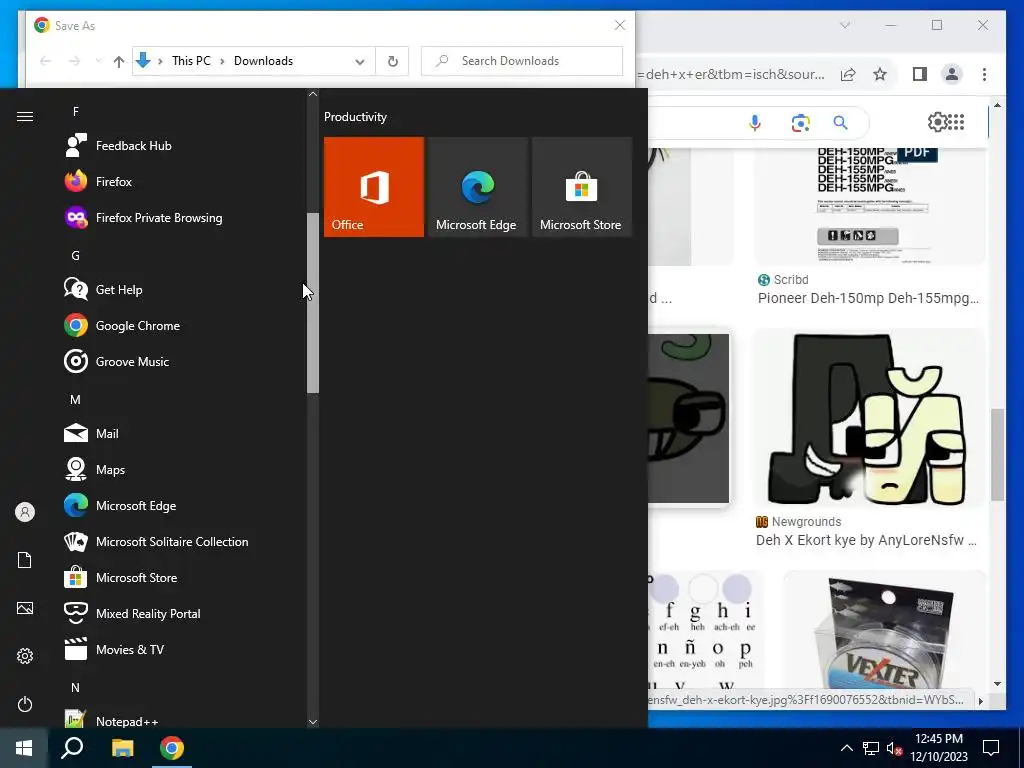Click the app list scrollbar thumb

pyautogui.click(x=313, y=303)
